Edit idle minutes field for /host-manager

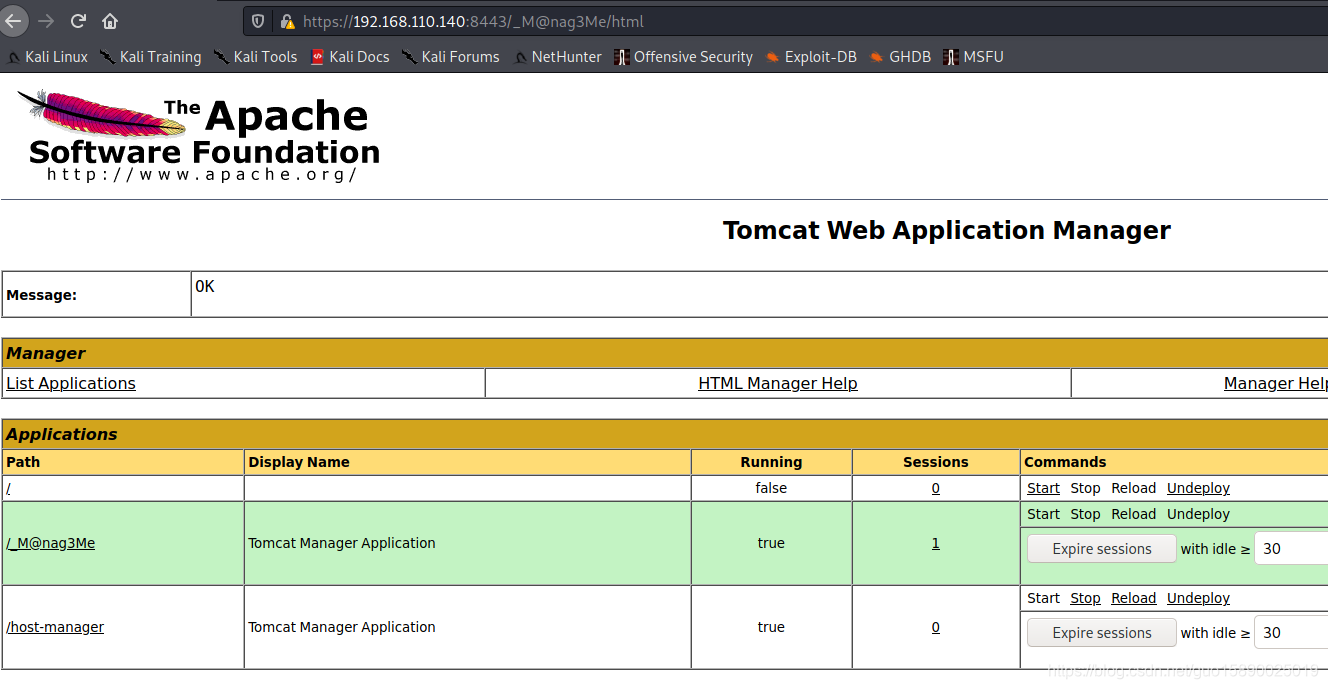pyautogui.click(x=1291, y=633)
